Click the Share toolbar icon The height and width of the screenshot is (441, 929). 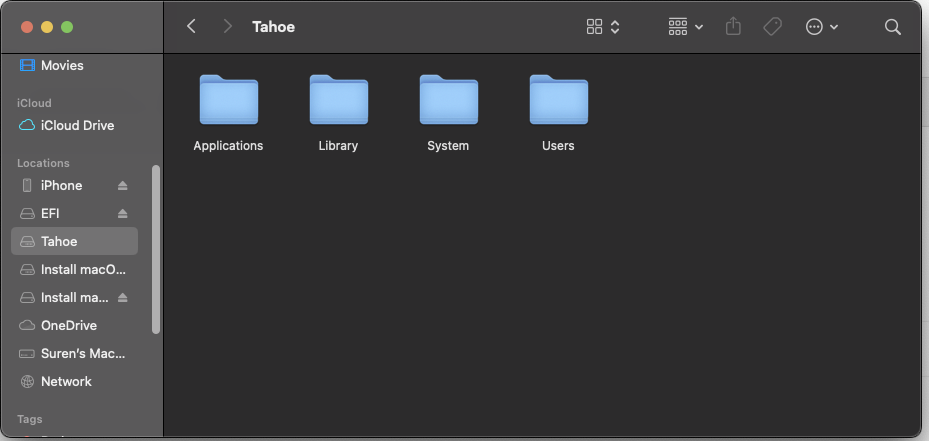(x=733, y=26)
